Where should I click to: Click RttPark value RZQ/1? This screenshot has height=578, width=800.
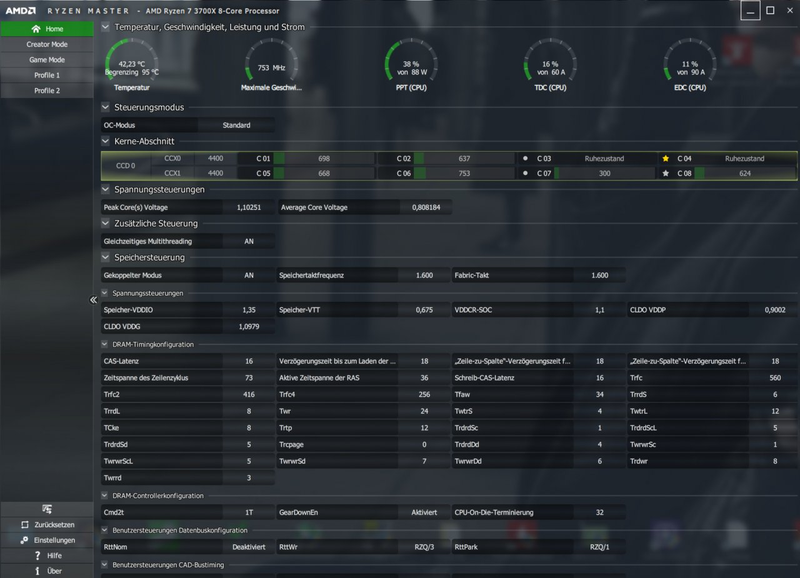click(599, 547)
